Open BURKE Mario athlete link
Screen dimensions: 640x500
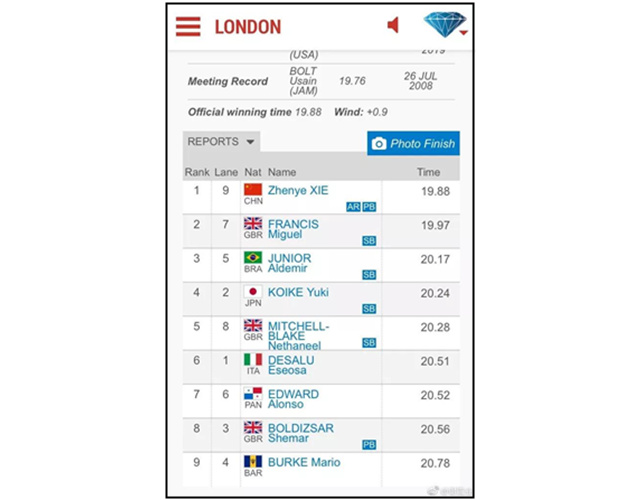click(x=304, y=462)
